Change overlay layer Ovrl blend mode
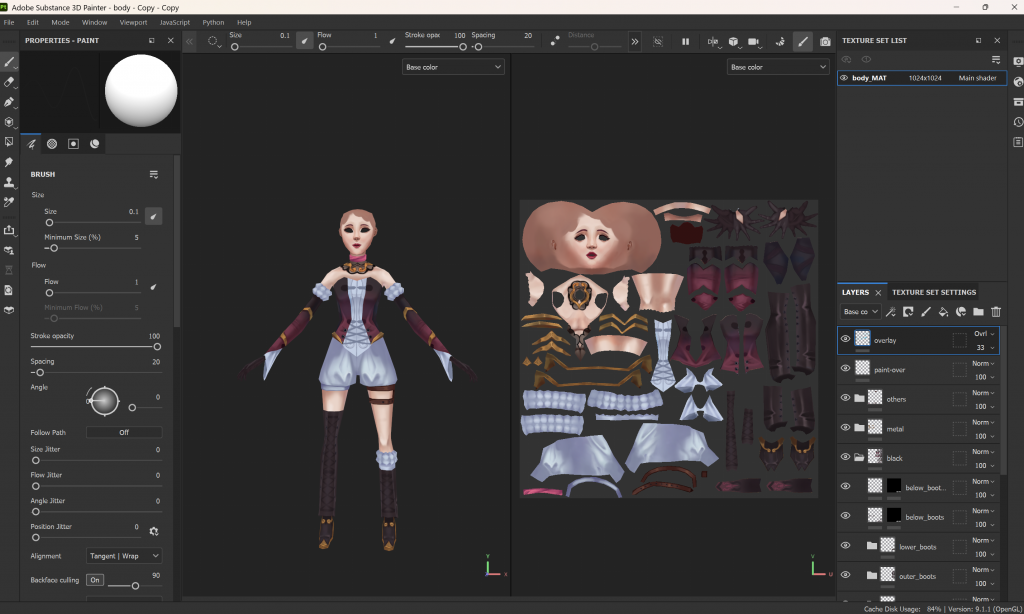 [x=984, y=334]
